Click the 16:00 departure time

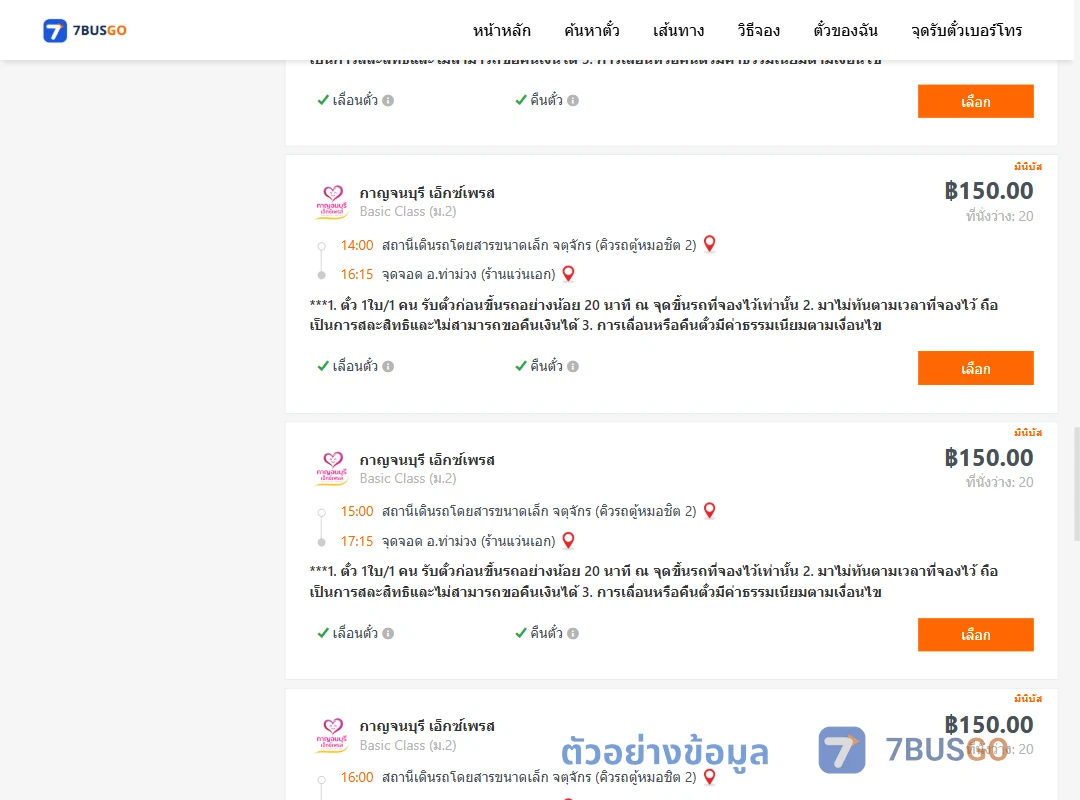click(x=357, y=777)
